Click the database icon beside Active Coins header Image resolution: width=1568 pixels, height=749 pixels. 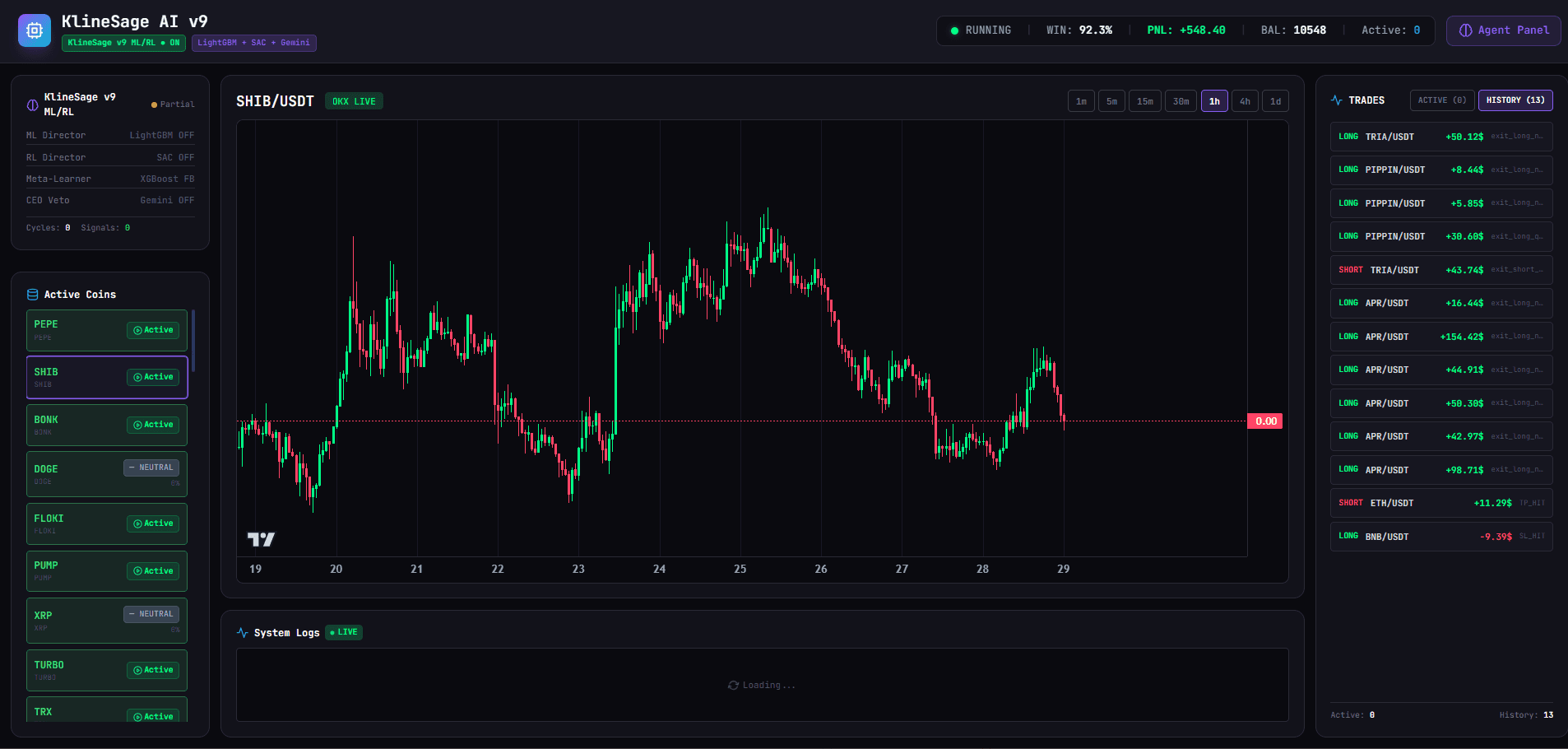click(32, 294)
